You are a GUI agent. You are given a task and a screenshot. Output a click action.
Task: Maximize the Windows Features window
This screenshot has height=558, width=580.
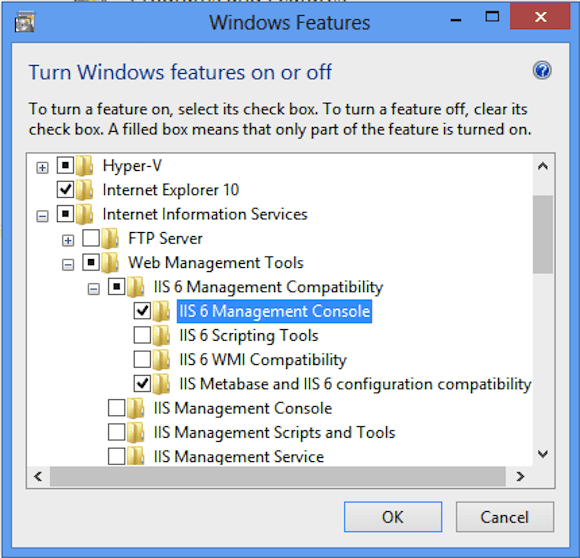point(492,17)
